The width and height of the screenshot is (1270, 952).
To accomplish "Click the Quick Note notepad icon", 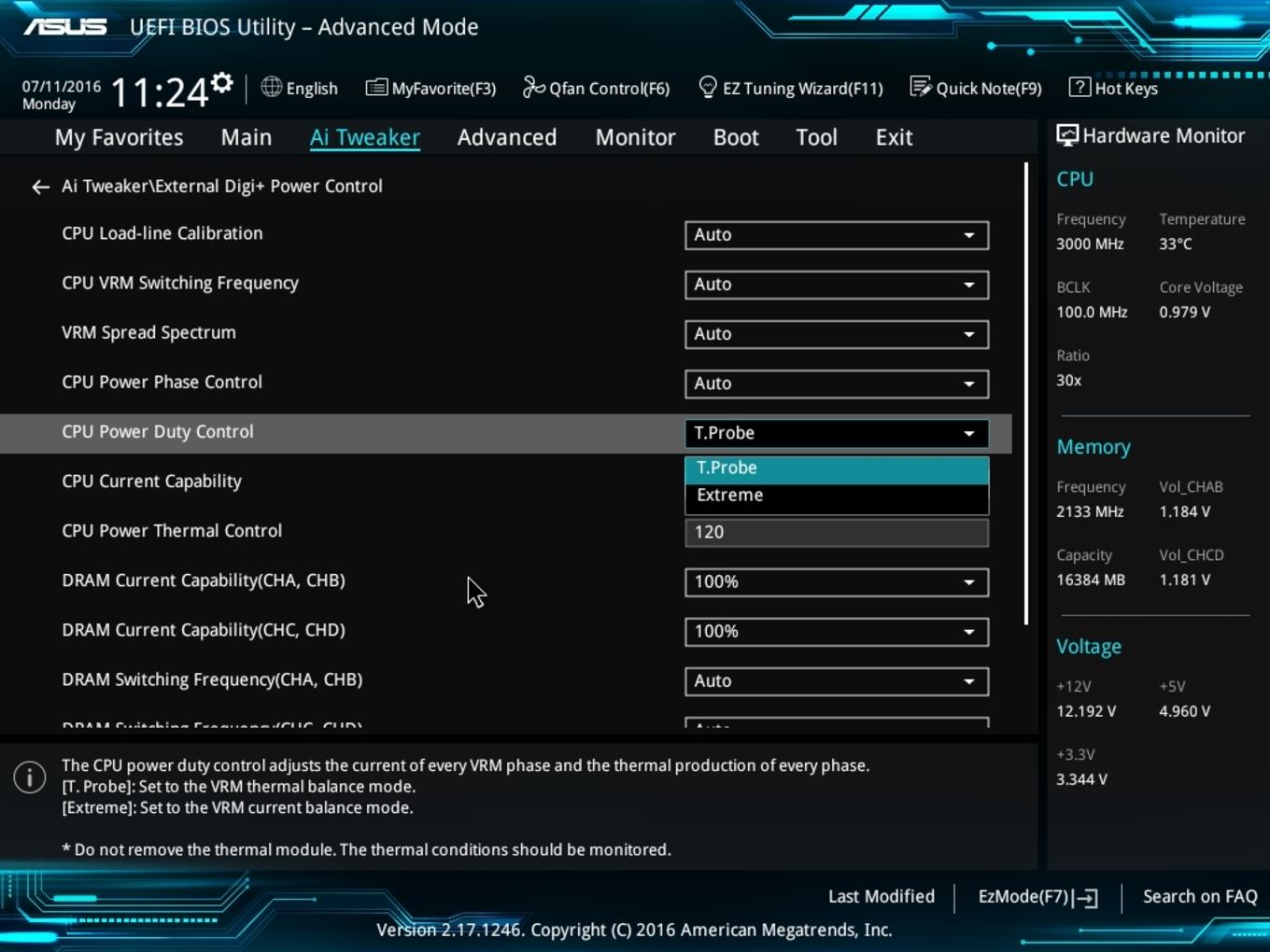I will pos(921,87).
